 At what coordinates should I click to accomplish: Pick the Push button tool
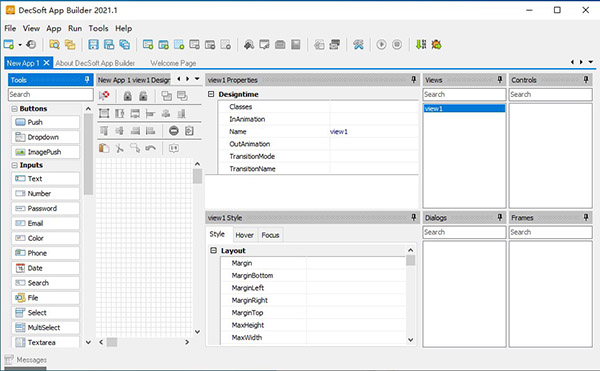[46, 122]
